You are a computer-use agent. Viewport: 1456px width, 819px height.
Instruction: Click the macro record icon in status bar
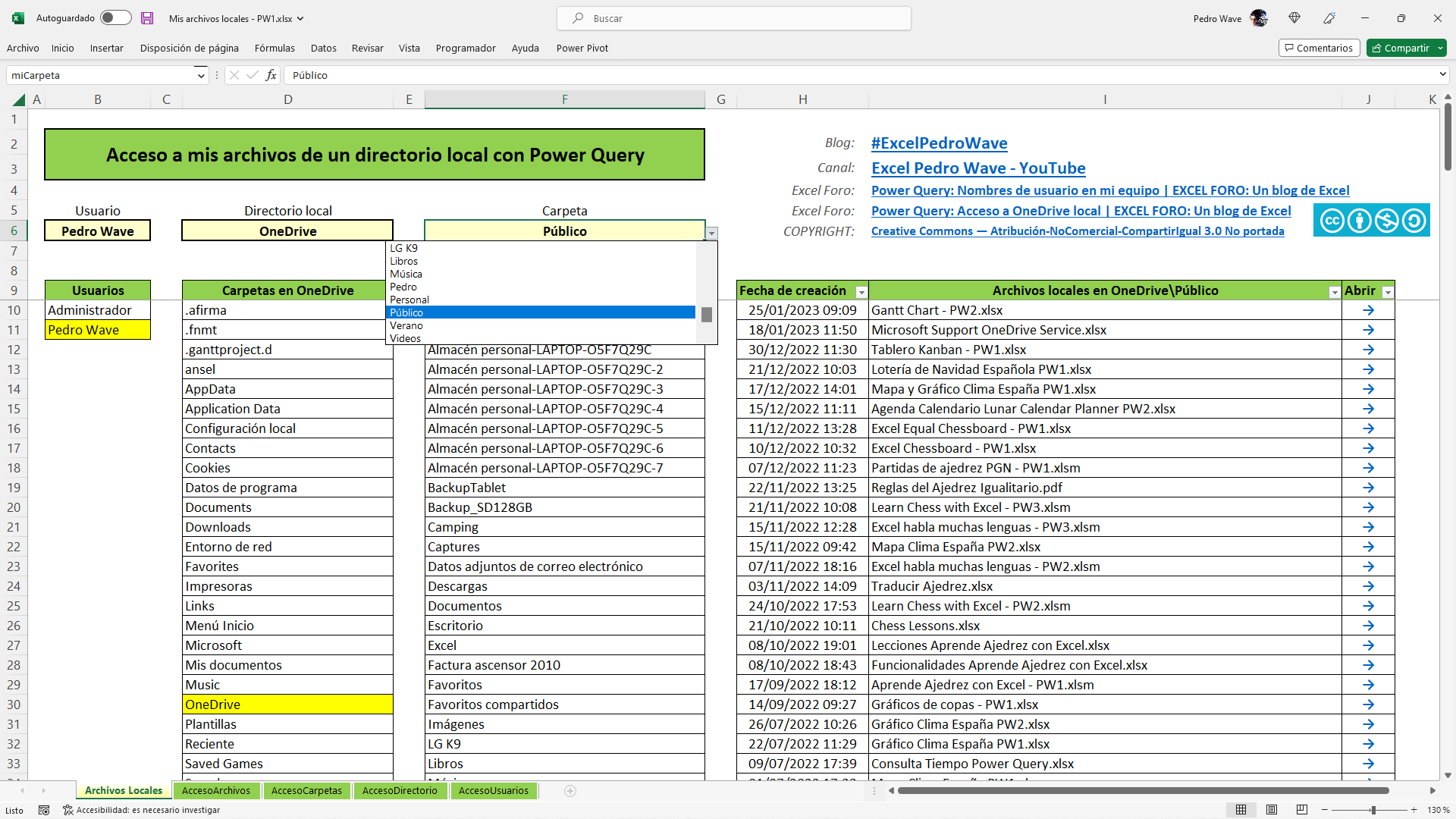click(x=44, y=810)
